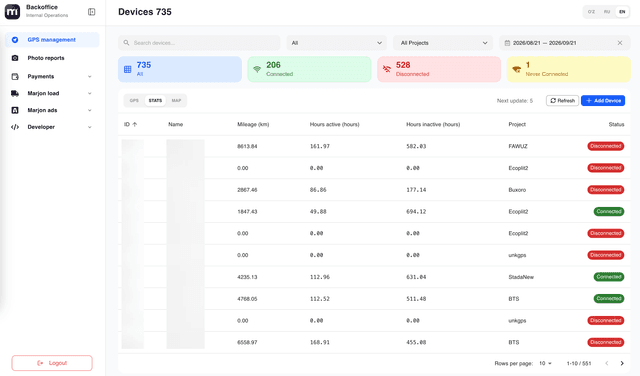Click the Backoffice logo icon
This screenshot has width=640, height=376.
(12, 11)
